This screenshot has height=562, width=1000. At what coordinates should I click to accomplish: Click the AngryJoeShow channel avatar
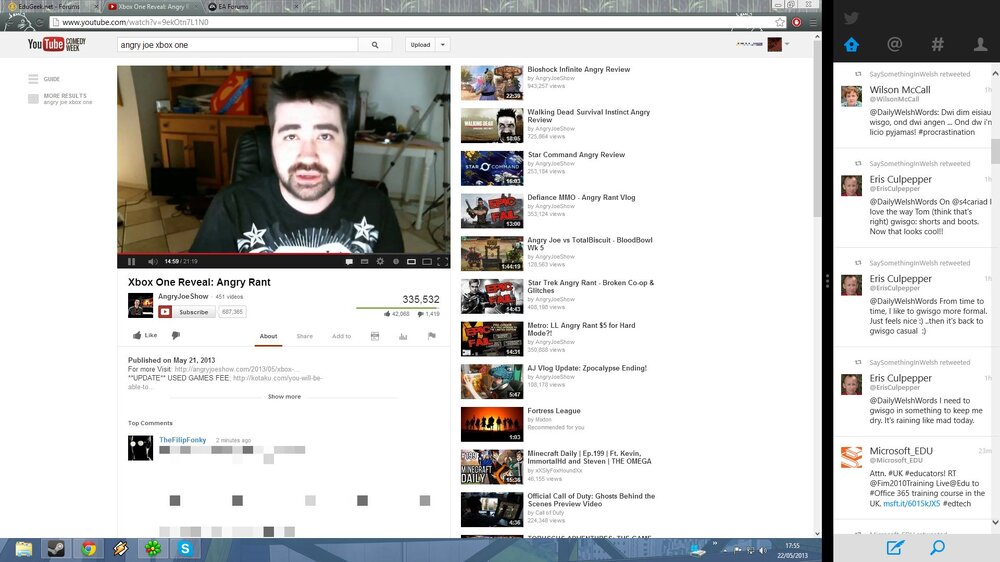tap(140, 306)
